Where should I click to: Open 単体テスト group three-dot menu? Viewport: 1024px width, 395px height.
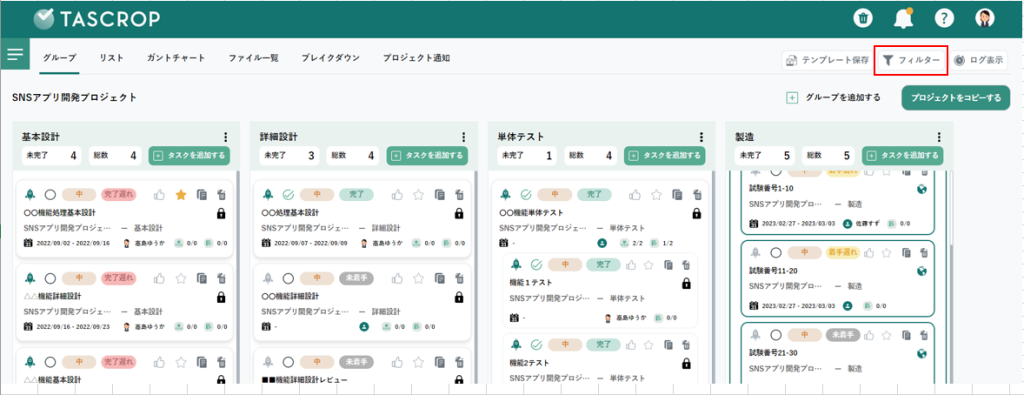(x=701, y=137)
